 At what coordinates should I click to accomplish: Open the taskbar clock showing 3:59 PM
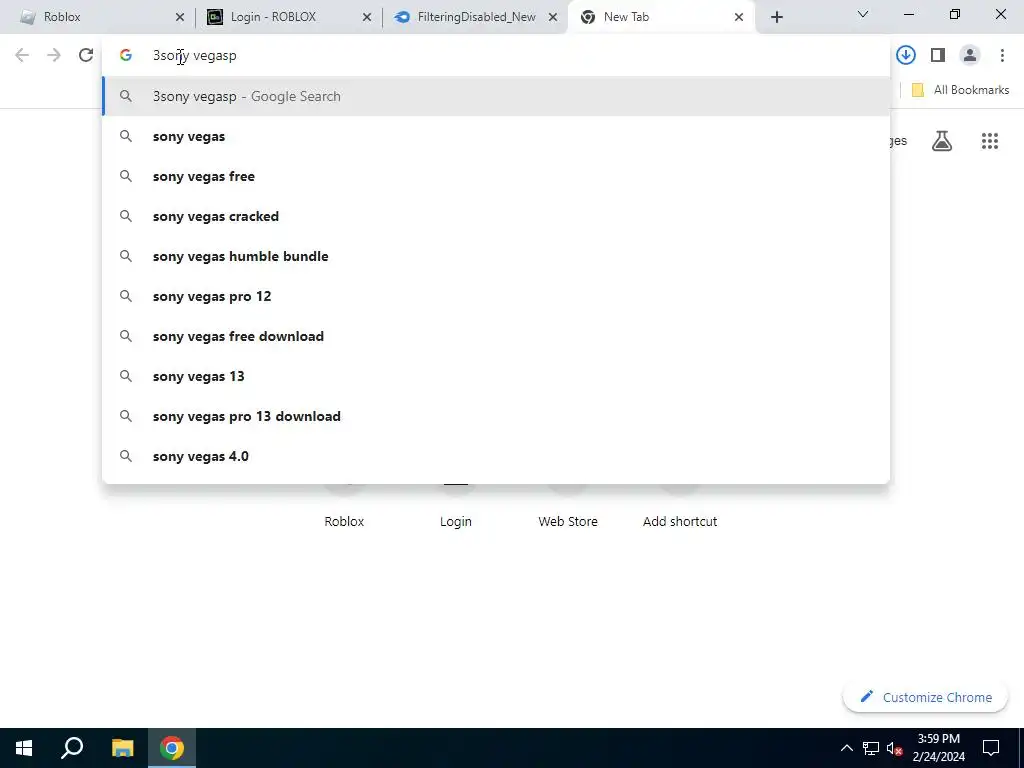pos(938,748)
